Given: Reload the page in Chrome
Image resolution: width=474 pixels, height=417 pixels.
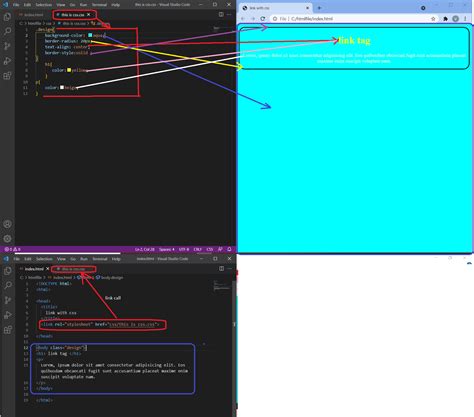Looking at the screenshot, I should click(263, 19).
